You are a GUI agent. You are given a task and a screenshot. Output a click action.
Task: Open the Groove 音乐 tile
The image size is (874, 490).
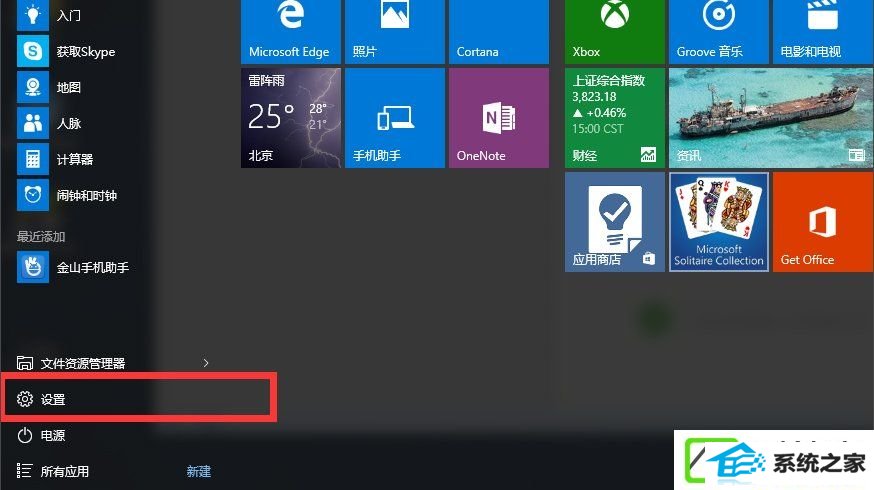pos(719,32)
